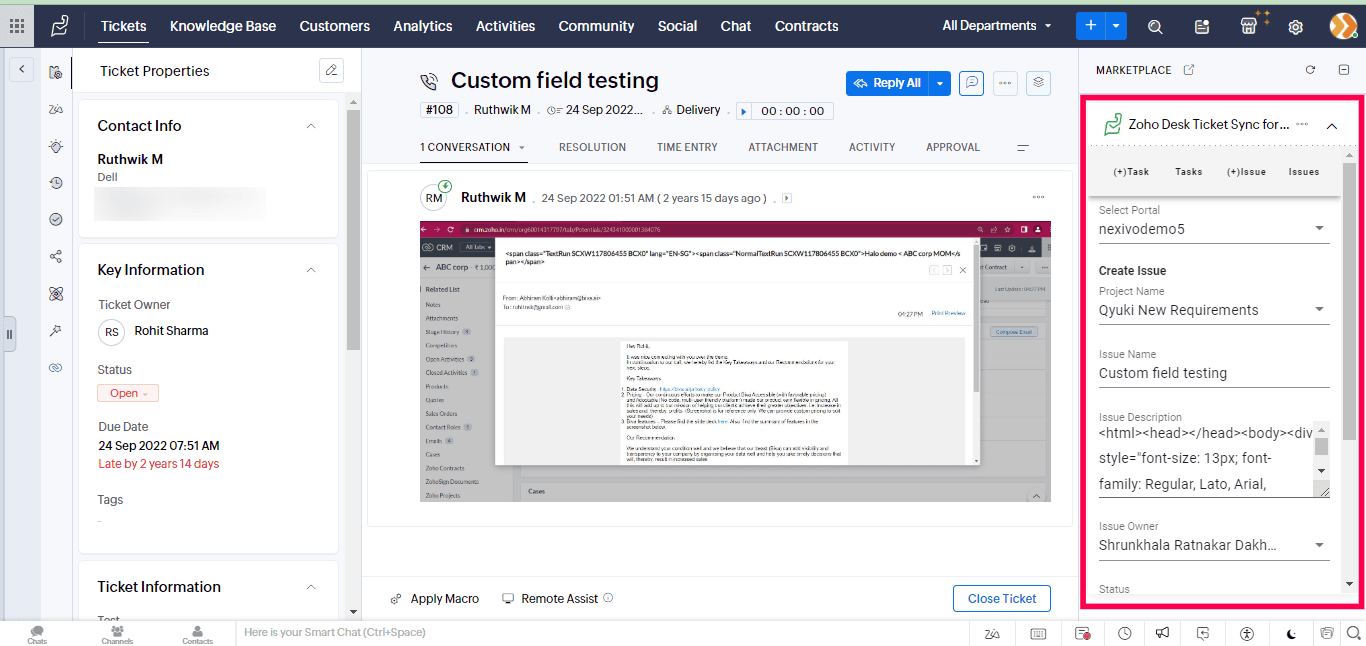Open the pin icon in side rail

[56, 330]
